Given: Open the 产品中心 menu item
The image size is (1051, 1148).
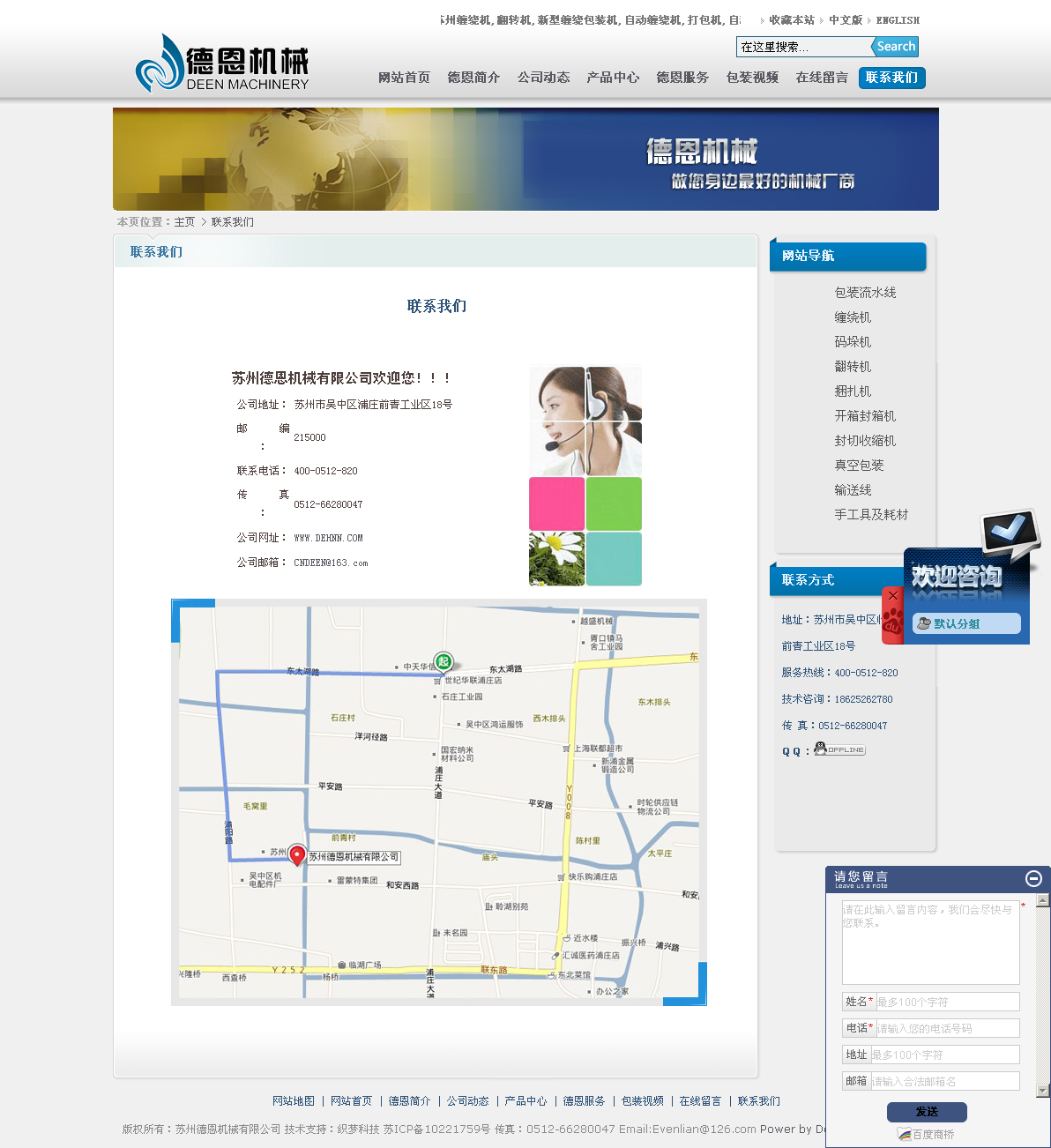Looking at the screenshot, I should click(613, 78).
